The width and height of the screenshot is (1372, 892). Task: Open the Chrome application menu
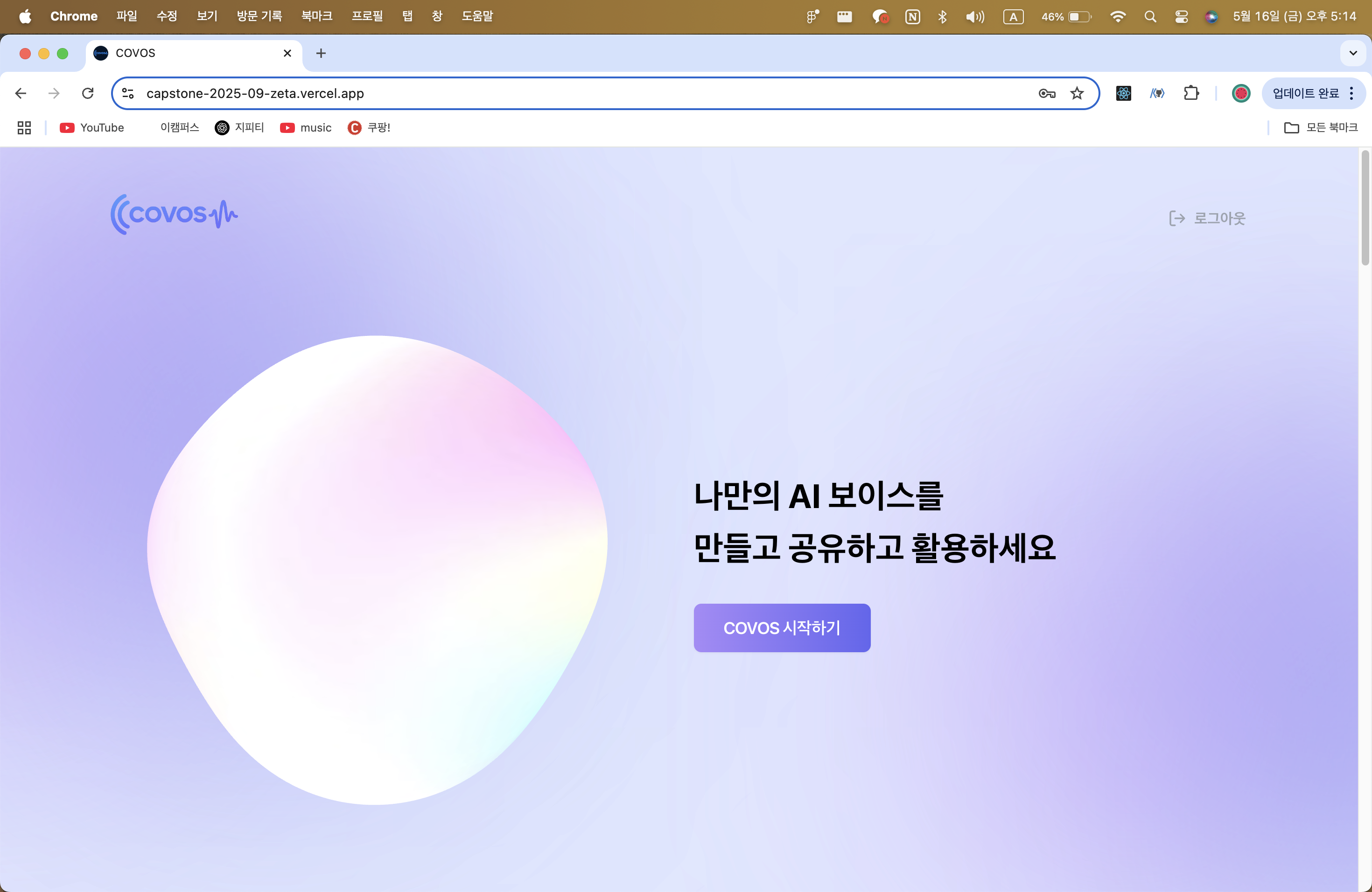tap(74, 16)
